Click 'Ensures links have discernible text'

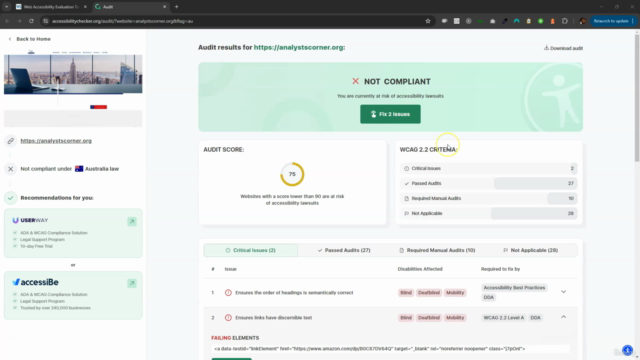click(x=273, y=318)
